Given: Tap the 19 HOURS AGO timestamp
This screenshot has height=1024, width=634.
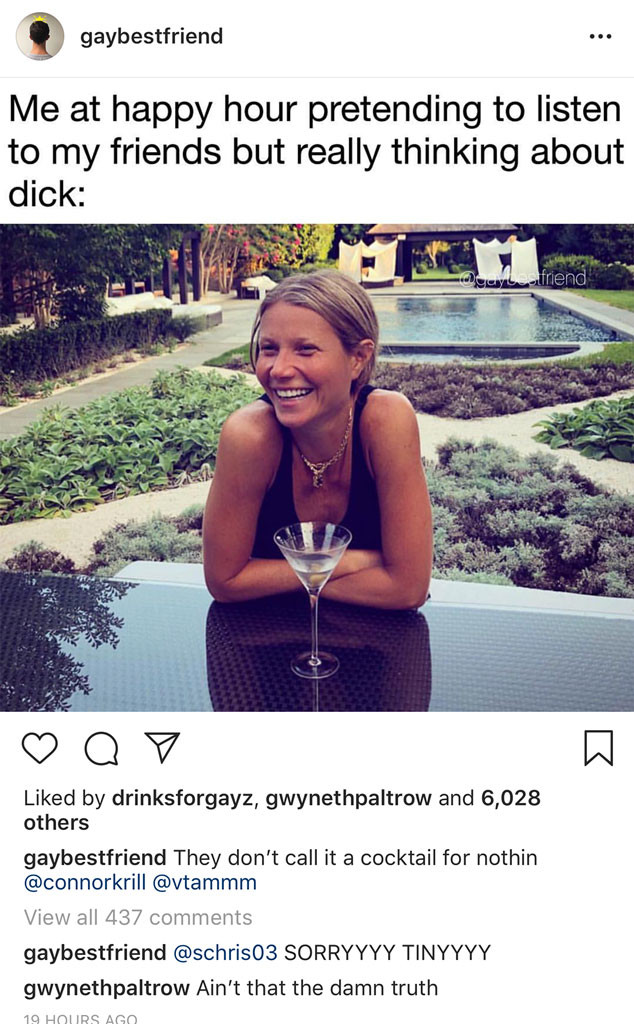Looking at the screenshot, I should point(80,1018).
